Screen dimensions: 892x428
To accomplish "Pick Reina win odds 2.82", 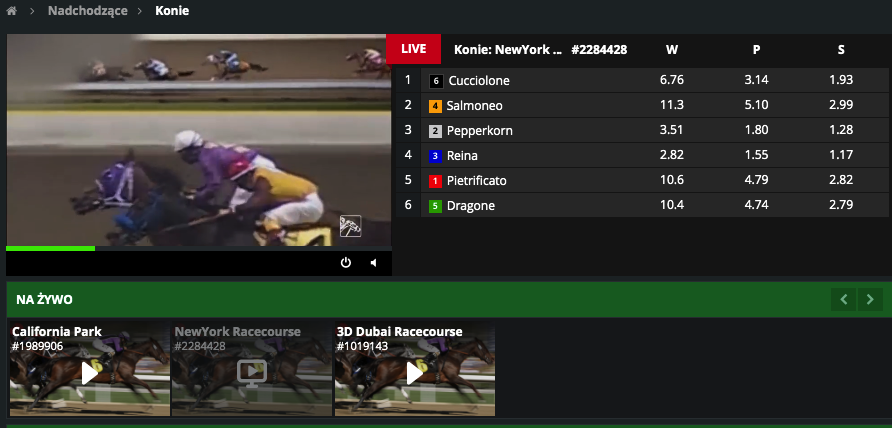I will tap(671, 155).
